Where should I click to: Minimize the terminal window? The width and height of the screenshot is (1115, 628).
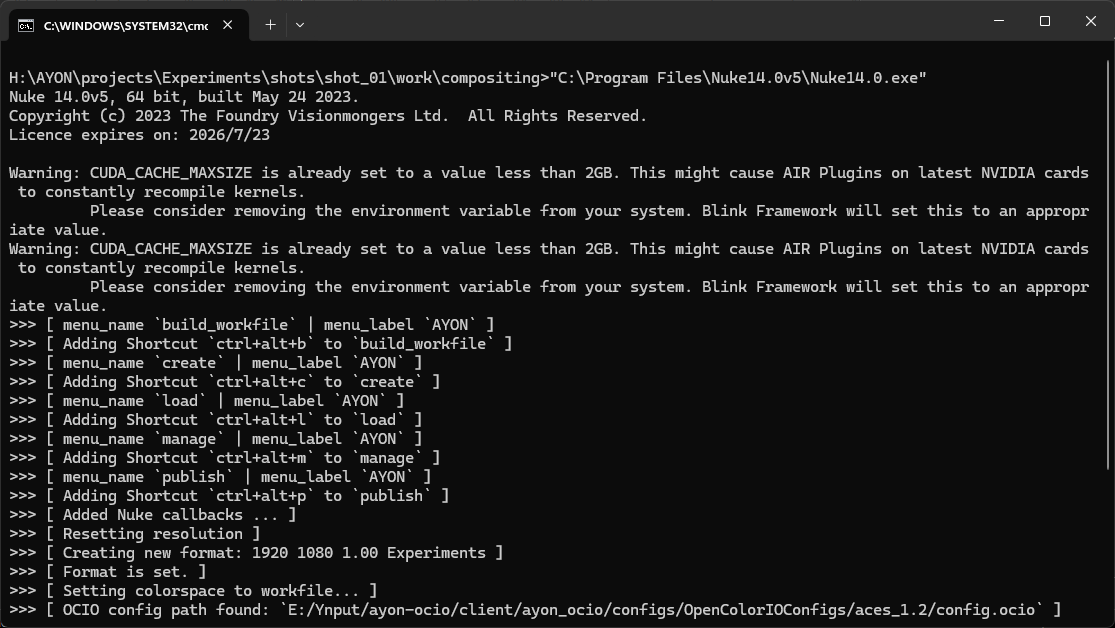[998, 21]
